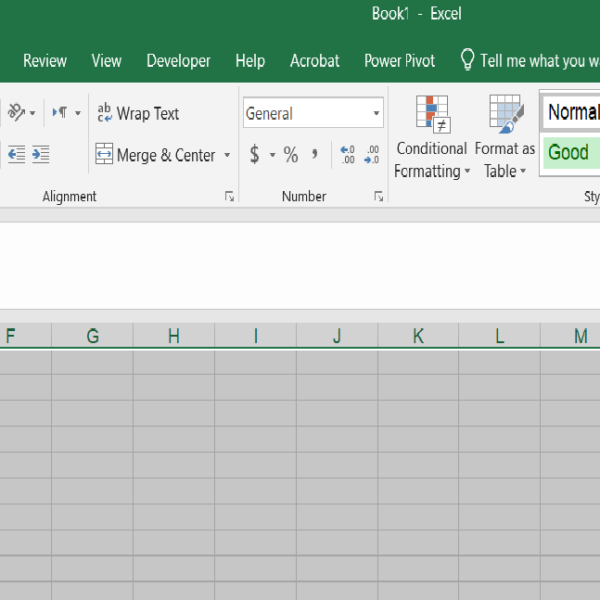600x600 pixels.
Task: Click the Decrease Indent icon
Action: tap(16, 154)
